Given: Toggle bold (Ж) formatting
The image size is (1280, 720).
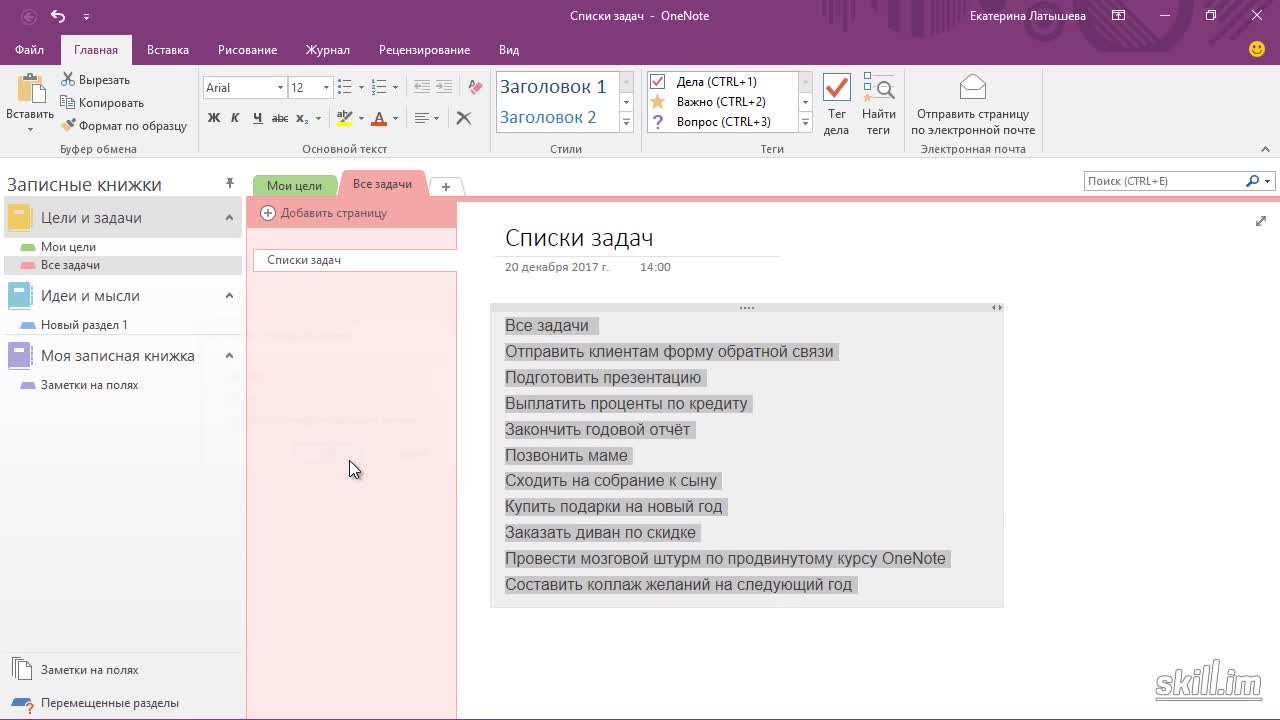Looking at the screenshot, I should point(214,118).
